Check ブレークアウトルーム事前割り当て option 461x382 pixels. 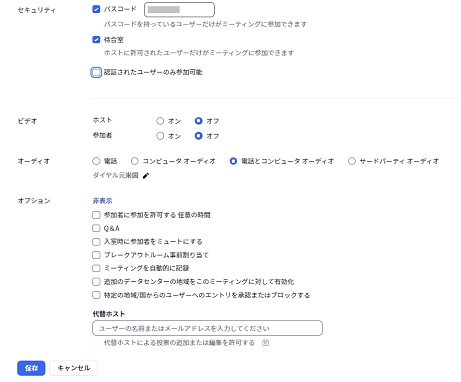pyautogui.click(x=96, y=255)
